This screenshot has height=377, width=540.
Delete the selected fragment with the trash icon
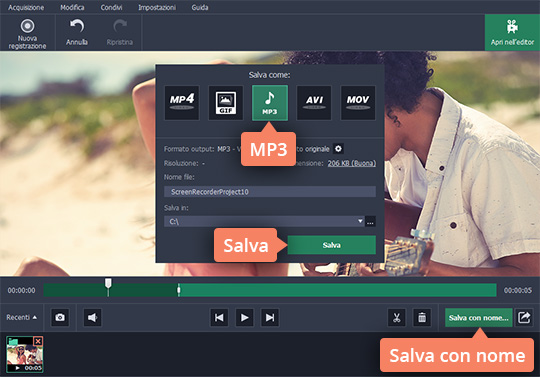[422, 317]
